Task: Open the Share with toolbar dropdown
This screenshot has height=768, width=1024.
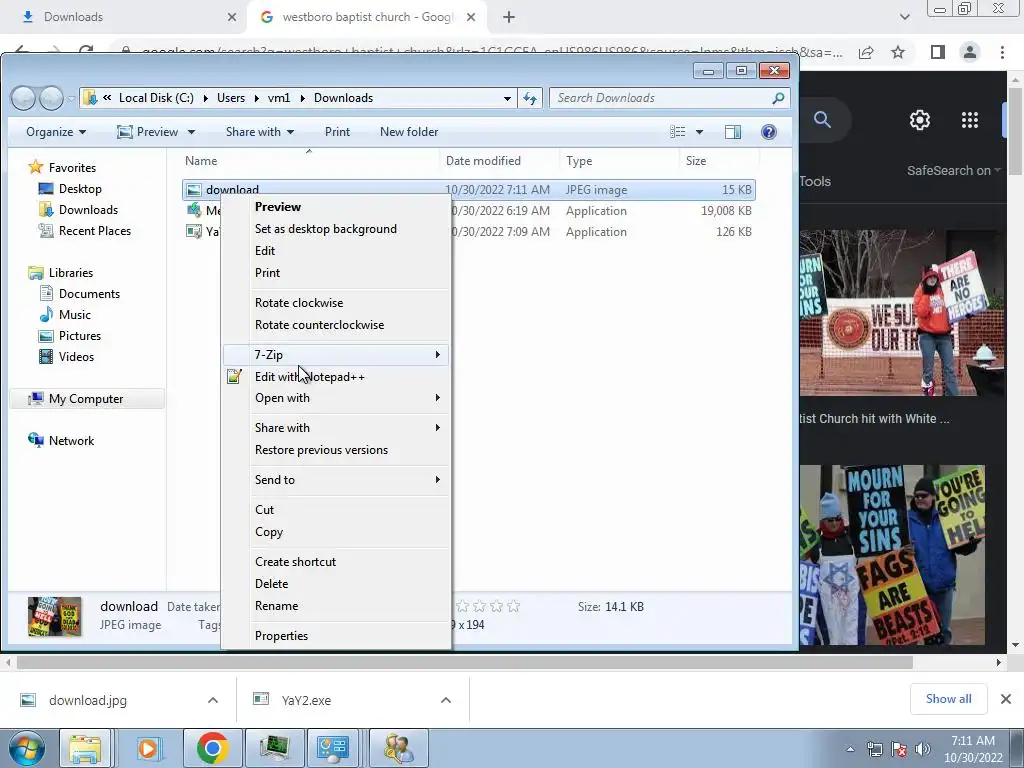Action: pos(260,132)
